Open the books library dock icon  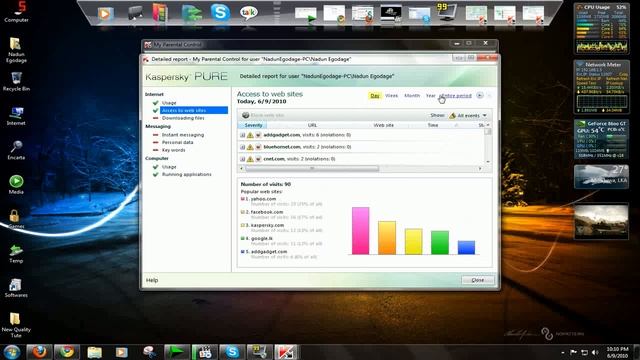(x=160, y=13)
